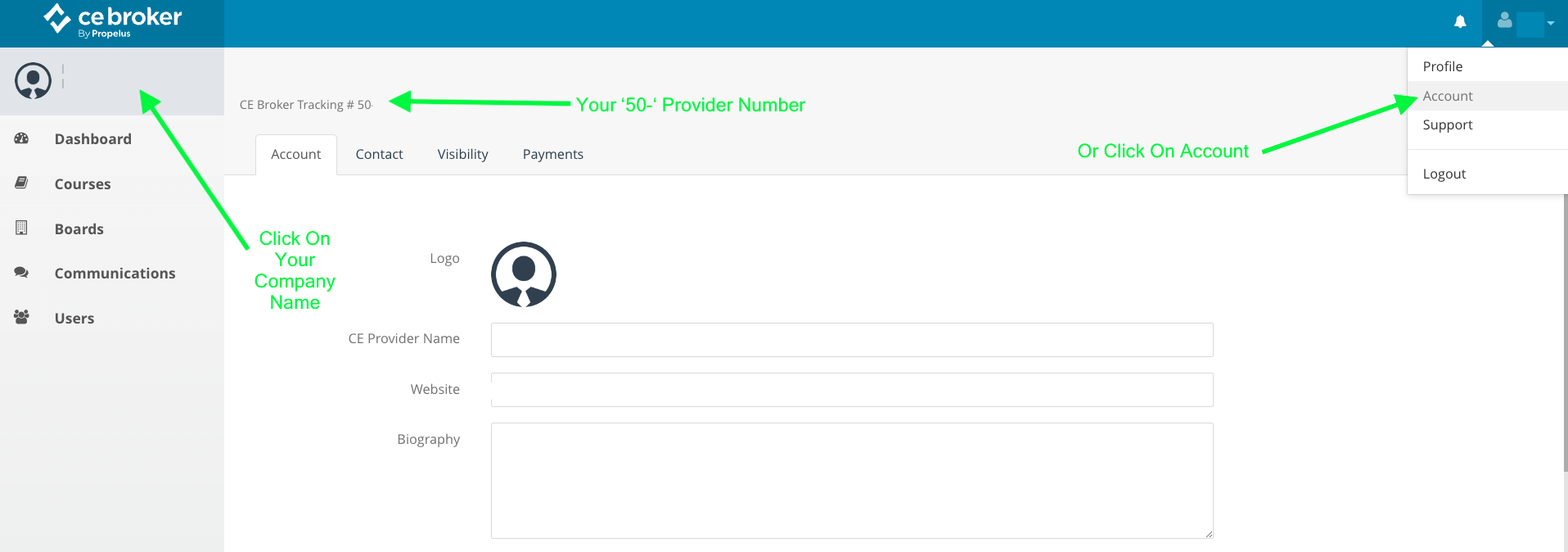Click the CE Broker logo
Screen dimensions: 1568x552
tap(112, 20)
